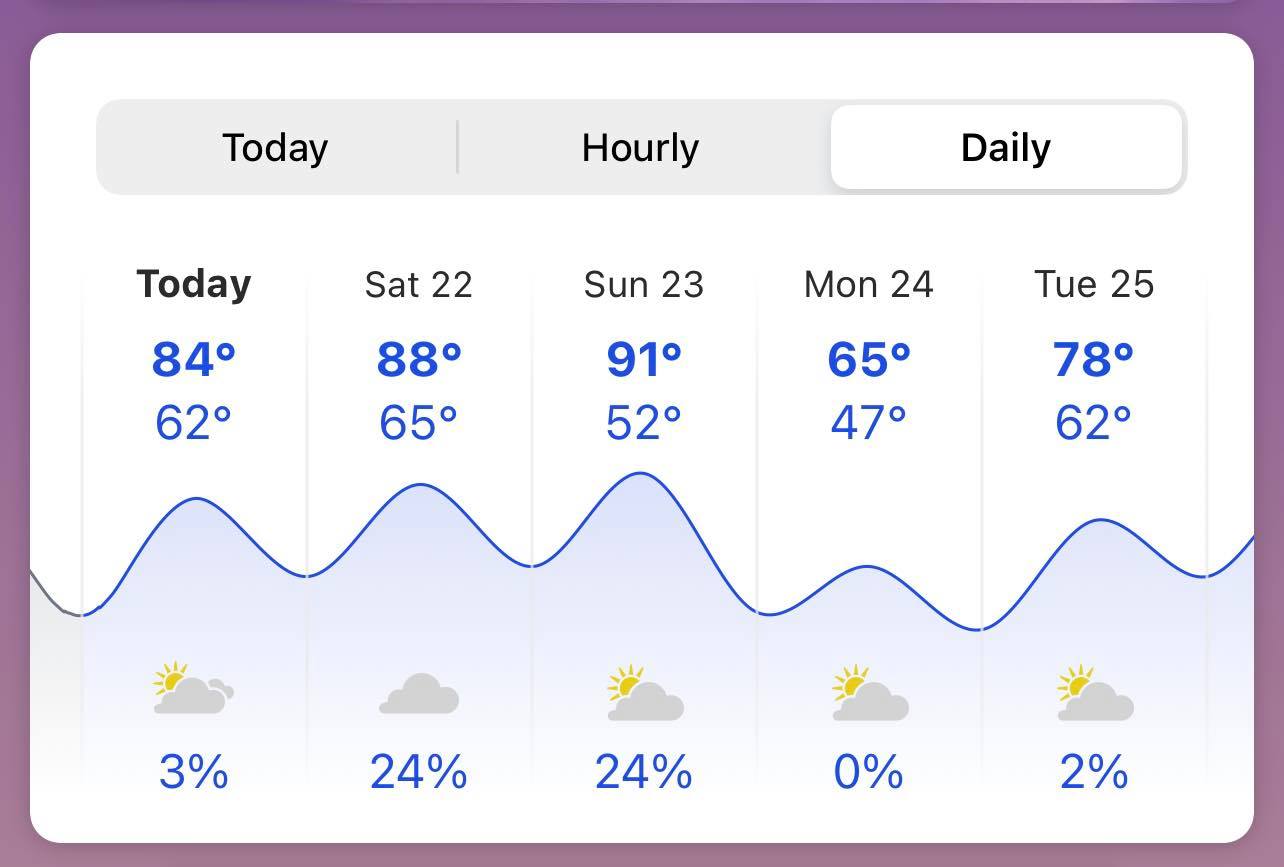Image resolution: width=1284 pixels, height=867 pixels.
Task: Click the cloudy icon for Sat 22
Action: [x=419, y=693]
